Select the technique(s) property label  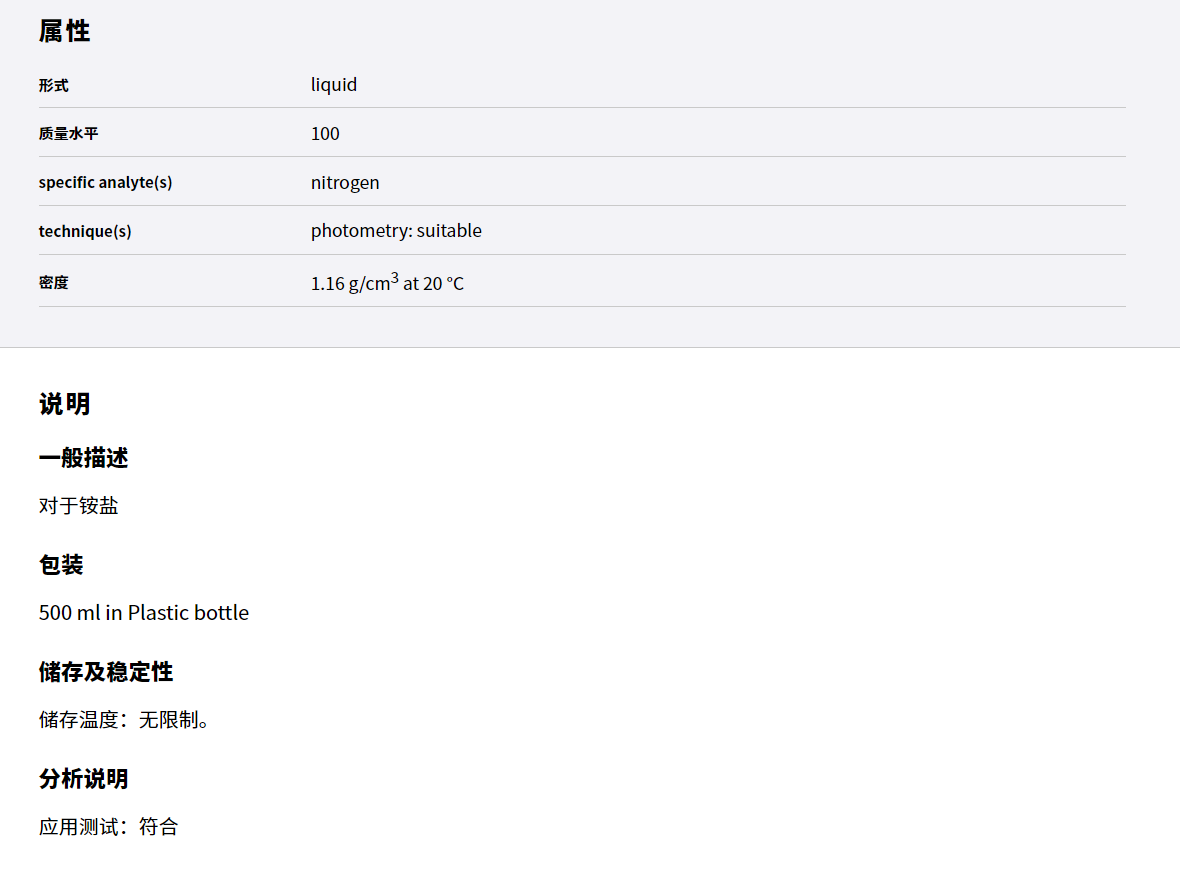pos(85,232)
